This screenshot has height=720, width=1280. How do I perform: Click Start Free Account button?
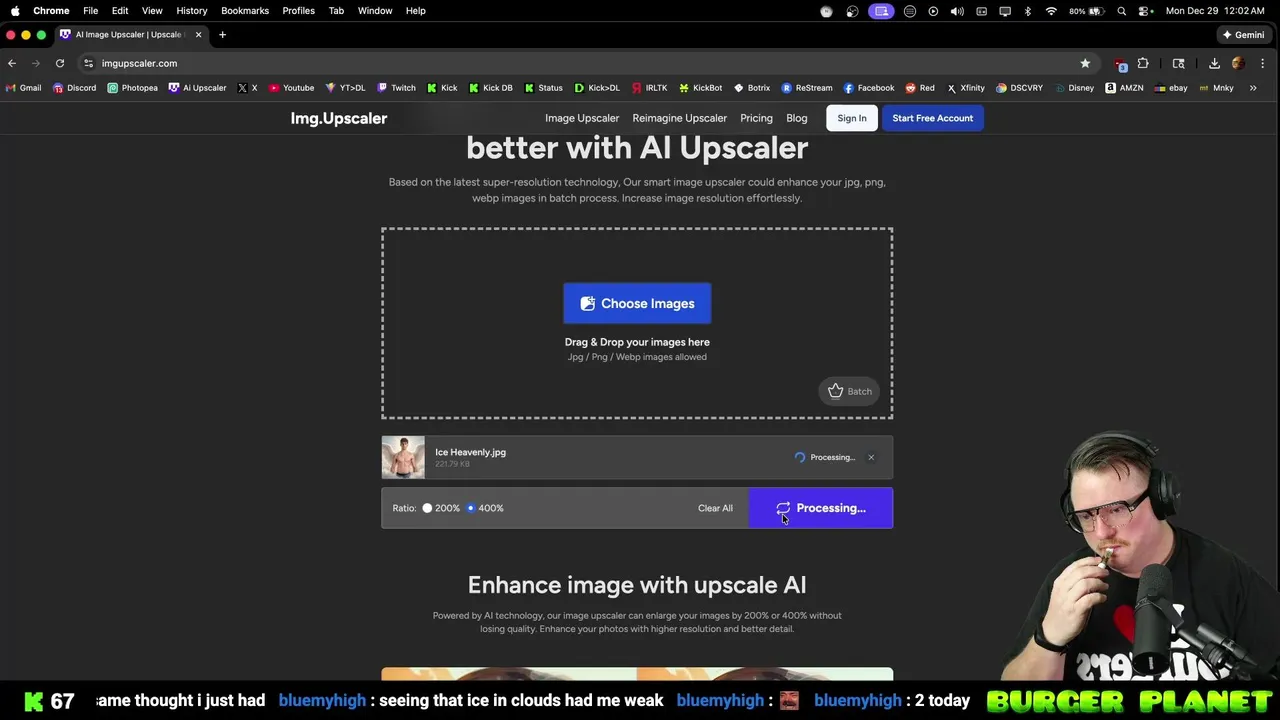[x=932, y=118]
